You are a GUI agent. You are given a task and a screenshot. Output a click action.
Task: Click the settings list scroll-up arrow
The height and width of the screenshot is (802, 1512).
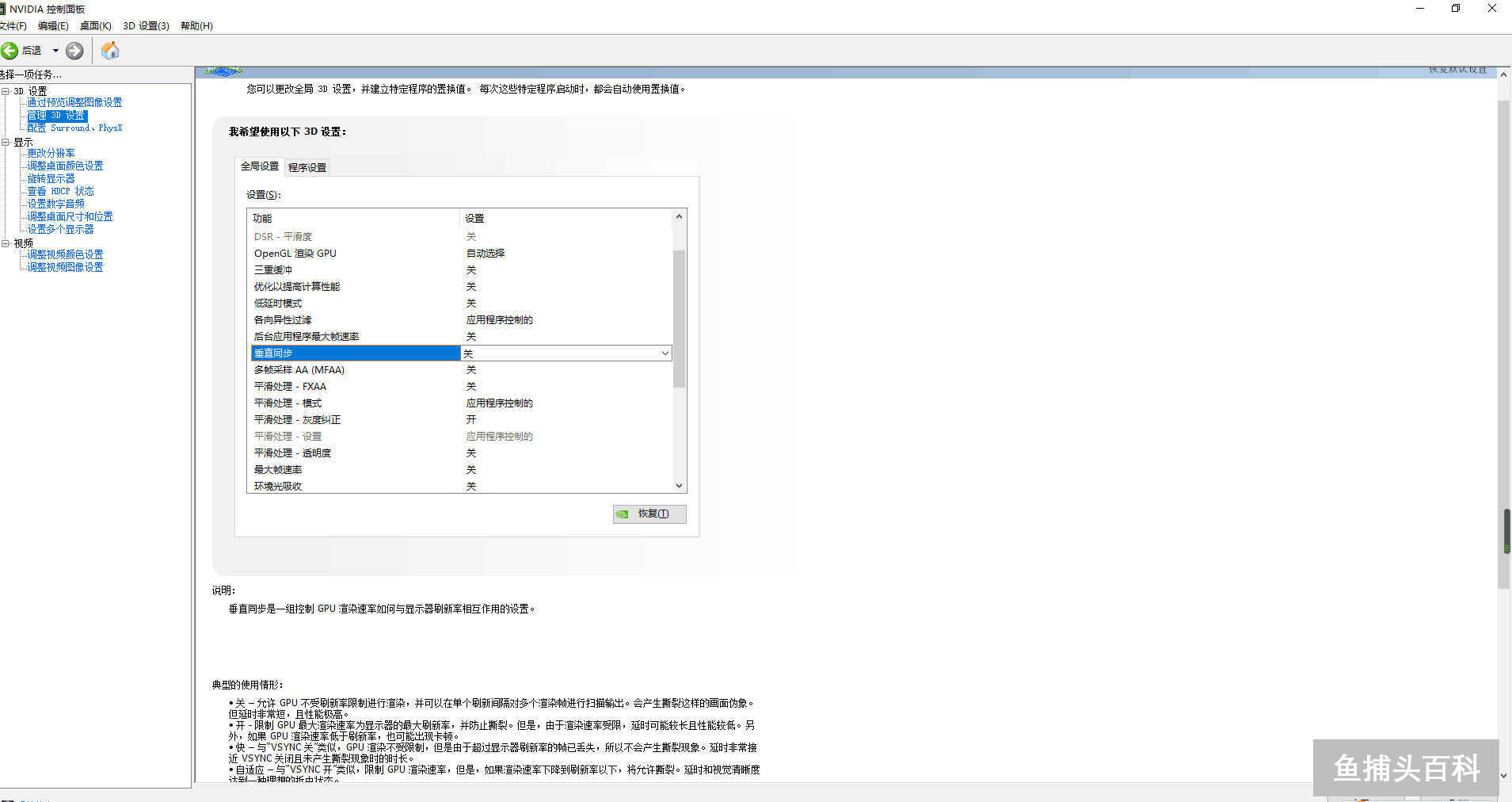679,216
